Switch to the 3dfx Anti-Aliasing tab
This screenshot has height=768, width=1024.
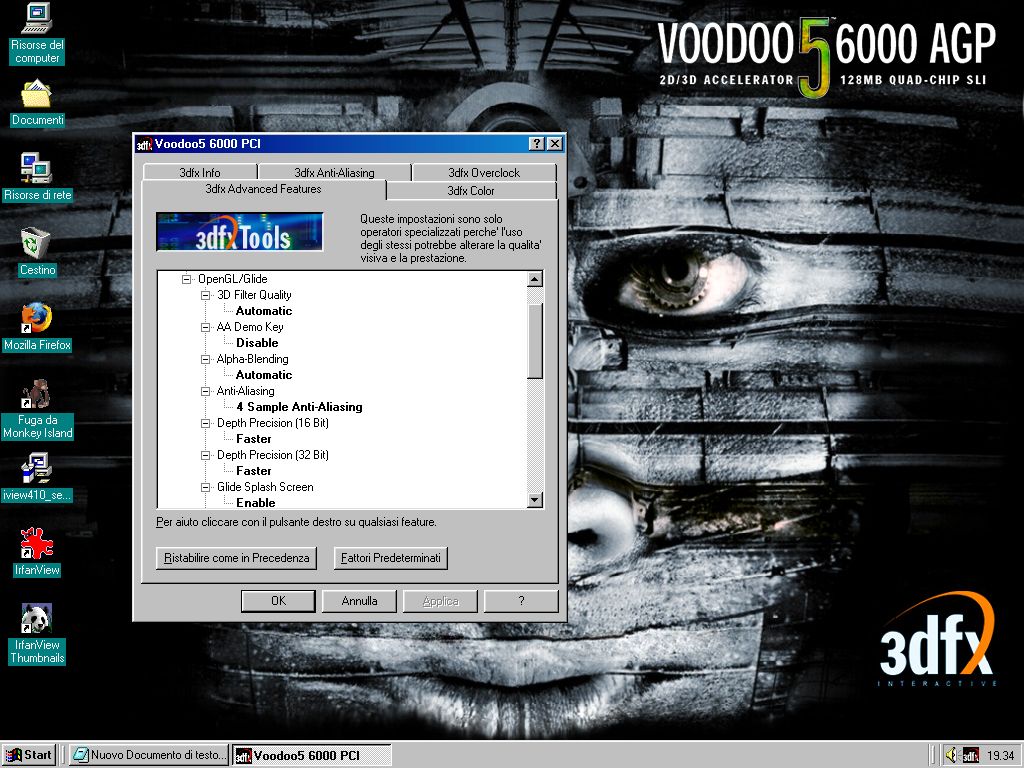click(x=334, y=172)
